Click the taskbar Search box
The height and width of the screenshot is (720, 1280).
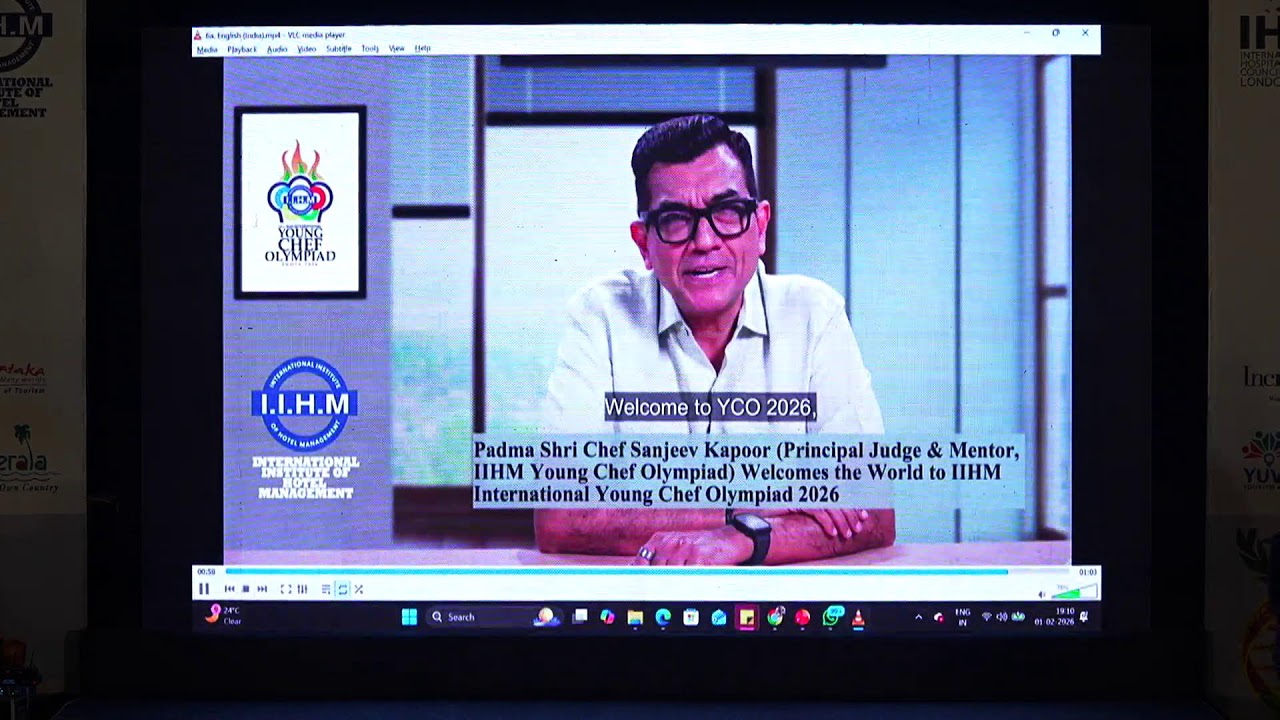pyautogui.click(x=494, y=617)
